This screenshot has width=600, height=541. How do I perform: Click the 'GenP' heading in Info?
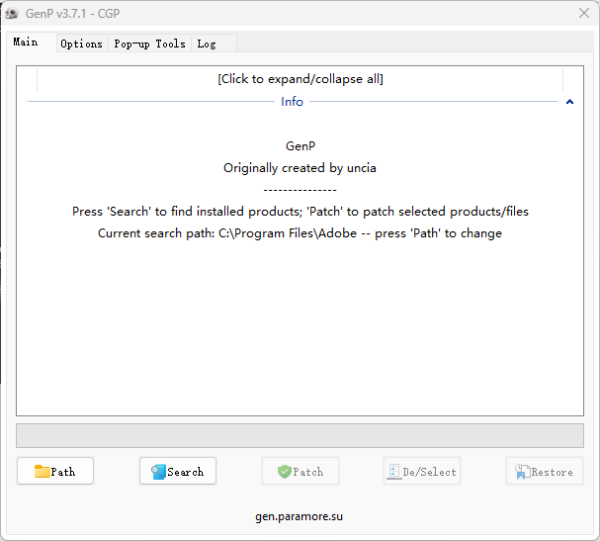coord(300,146)
